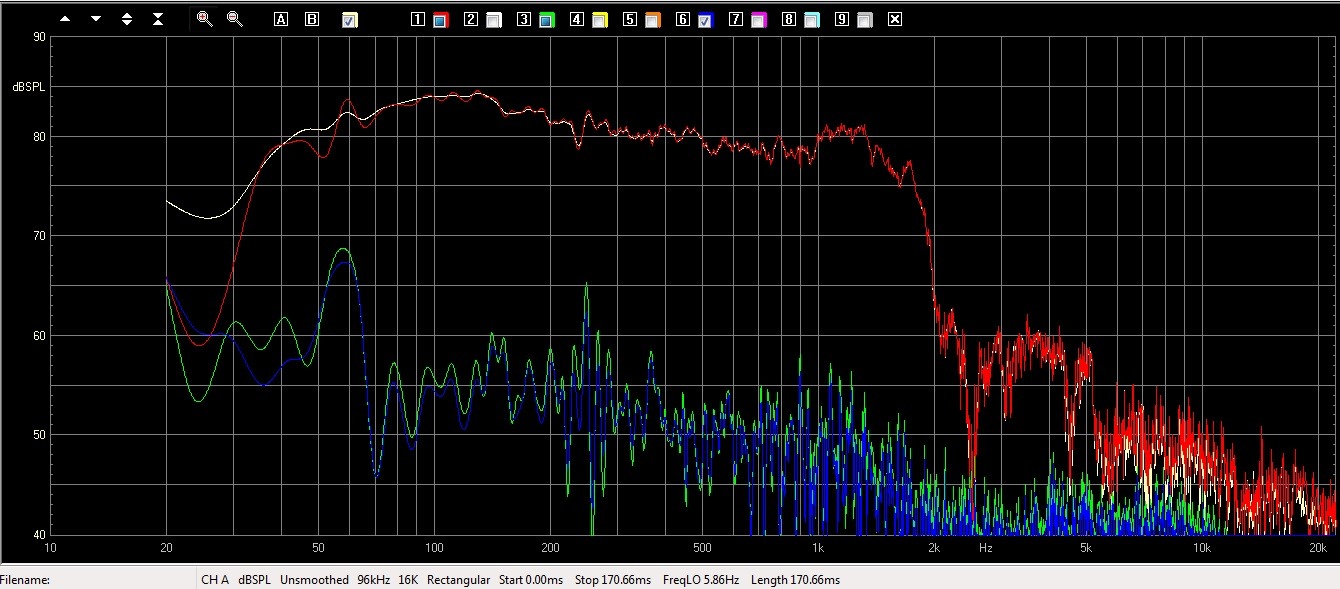Click the 100 frequency axis label

[433, 548]
